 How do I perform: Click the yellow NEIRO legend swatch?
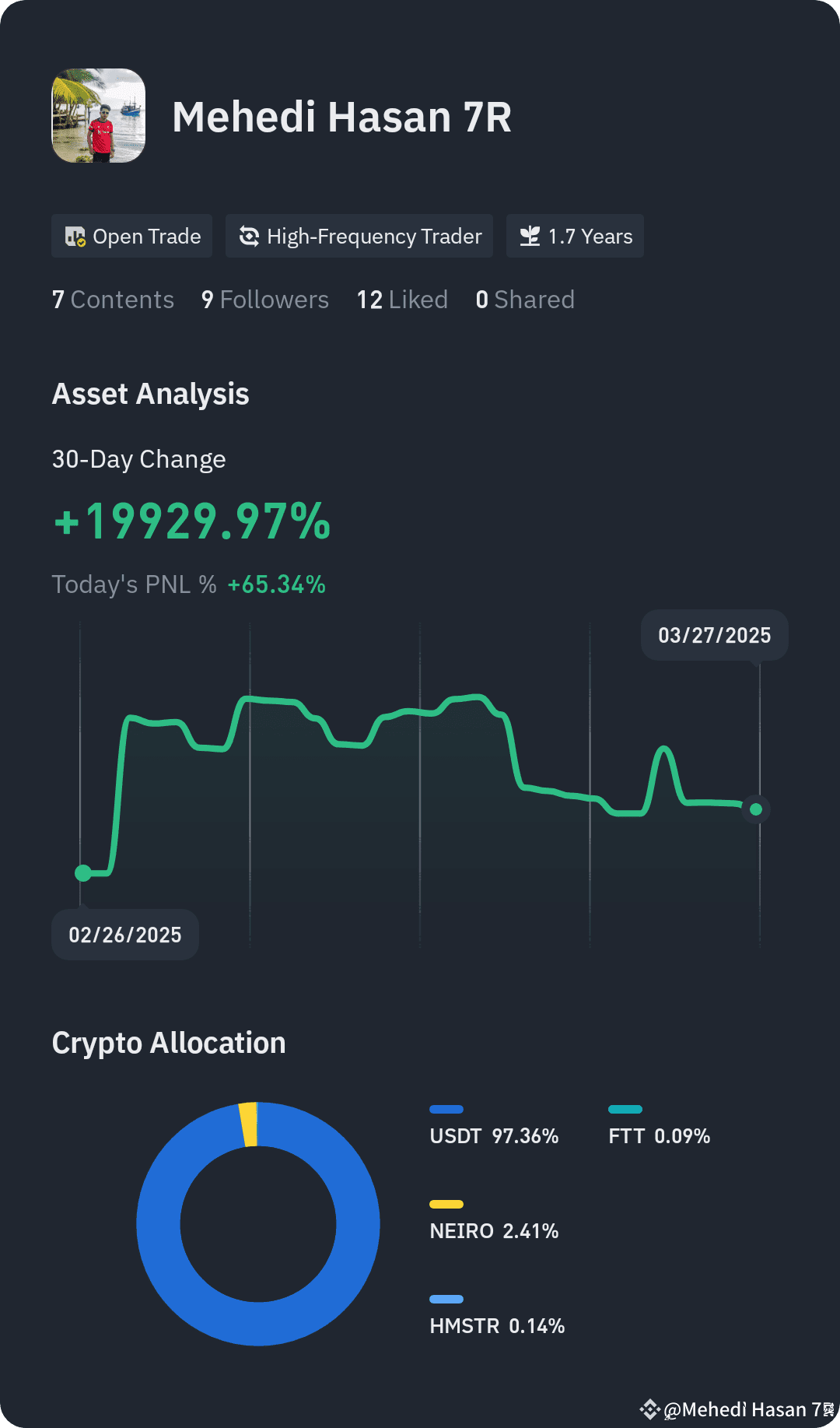tap(446, 1204)
